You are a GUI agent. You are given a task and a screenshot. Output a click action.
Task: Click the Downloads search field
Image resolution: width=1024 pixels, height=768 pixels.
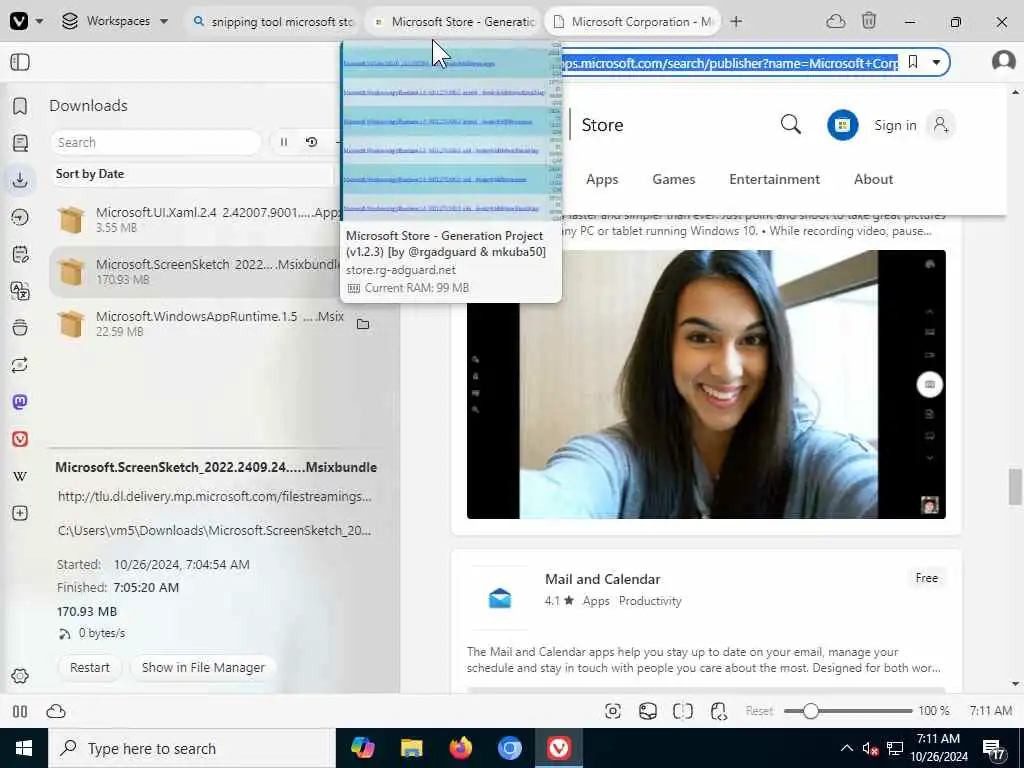(x=155, y=142)
